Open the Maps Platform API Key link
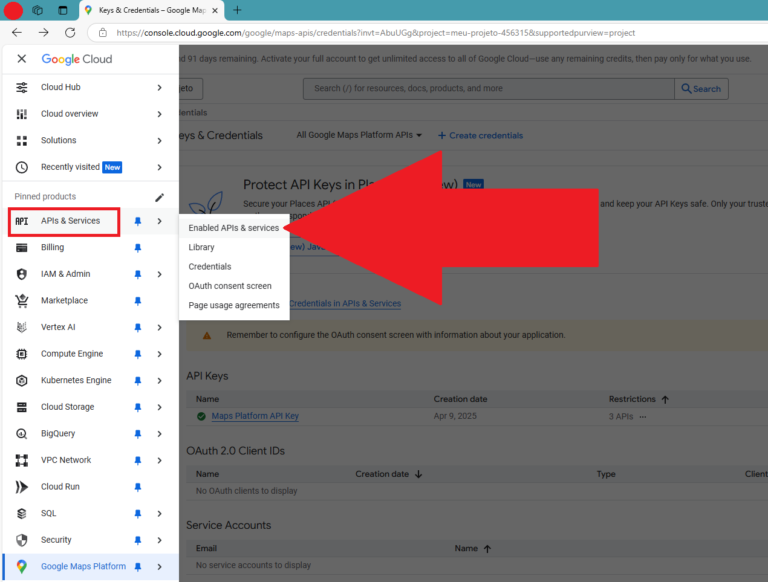 coord(255,416)
